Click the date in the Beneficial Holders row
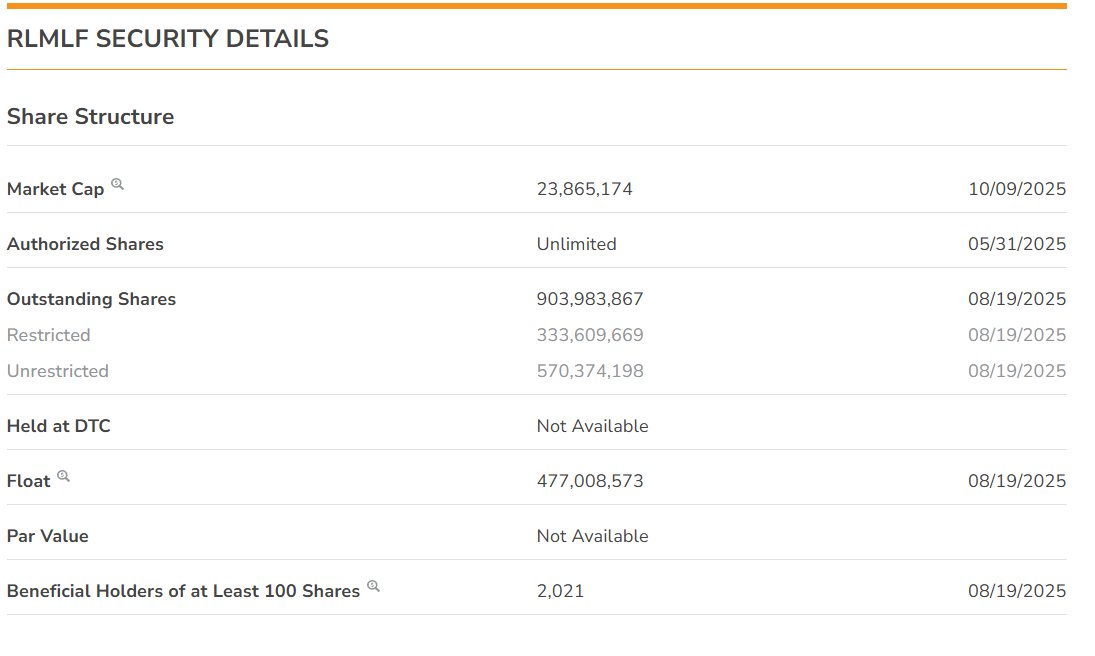This screenshot has width=1095, height=656. [1017, 591]
